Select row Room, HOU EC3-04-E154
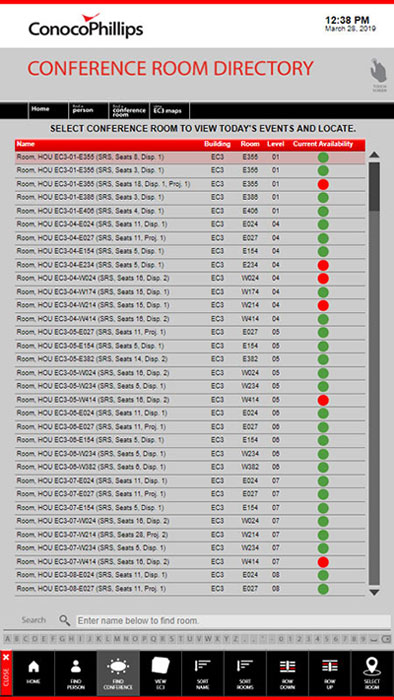Viewport: 394px width, 700px height. pos(190,251)
